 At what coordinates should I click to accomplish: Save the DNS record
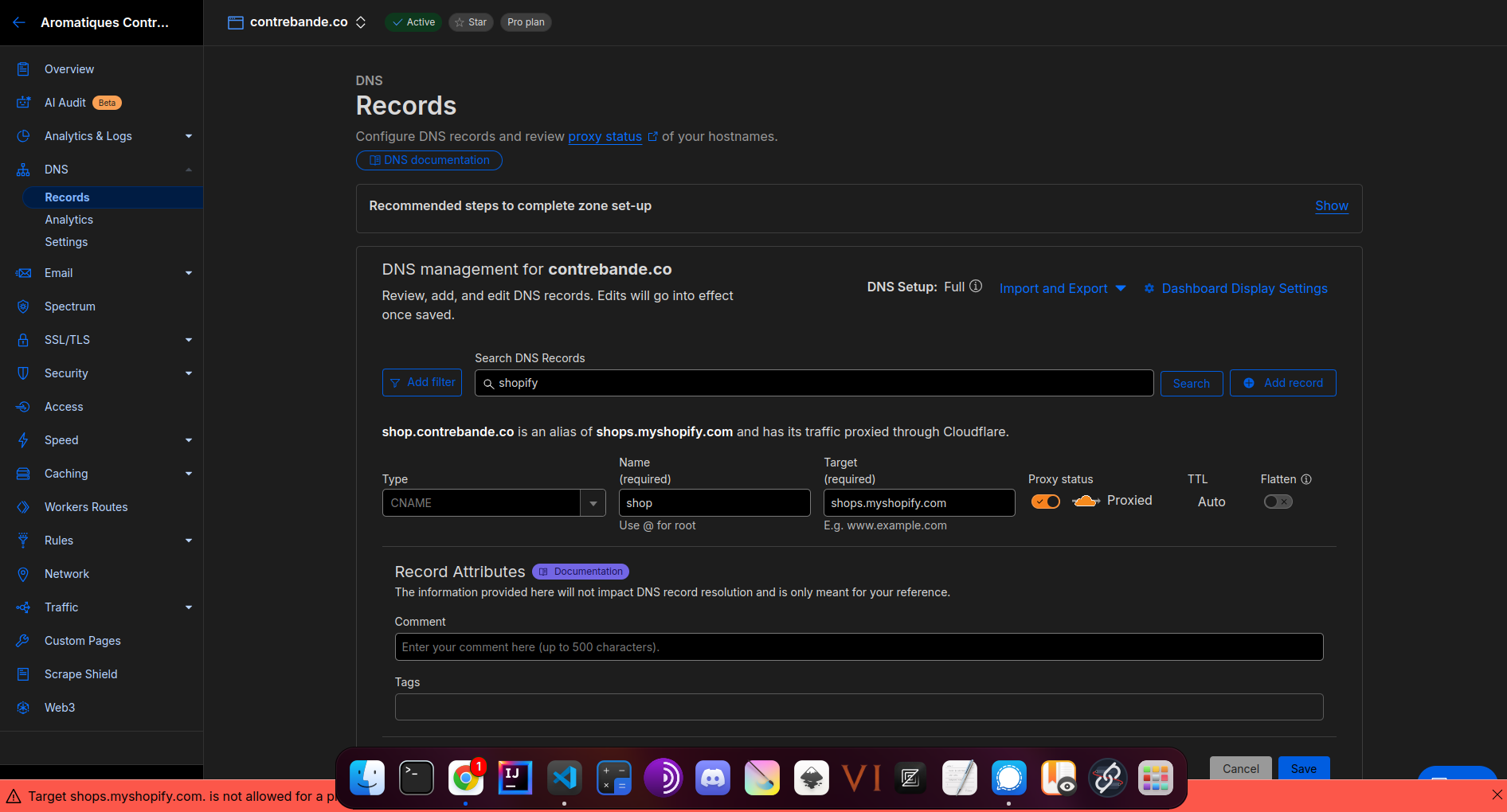[1303, 768]
